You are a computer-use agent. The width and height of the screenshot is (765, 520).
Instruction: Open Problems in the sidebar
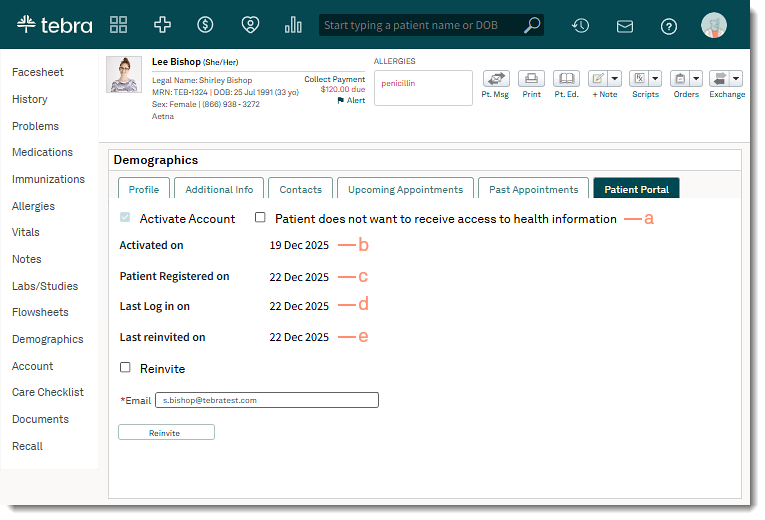[36, 126]
